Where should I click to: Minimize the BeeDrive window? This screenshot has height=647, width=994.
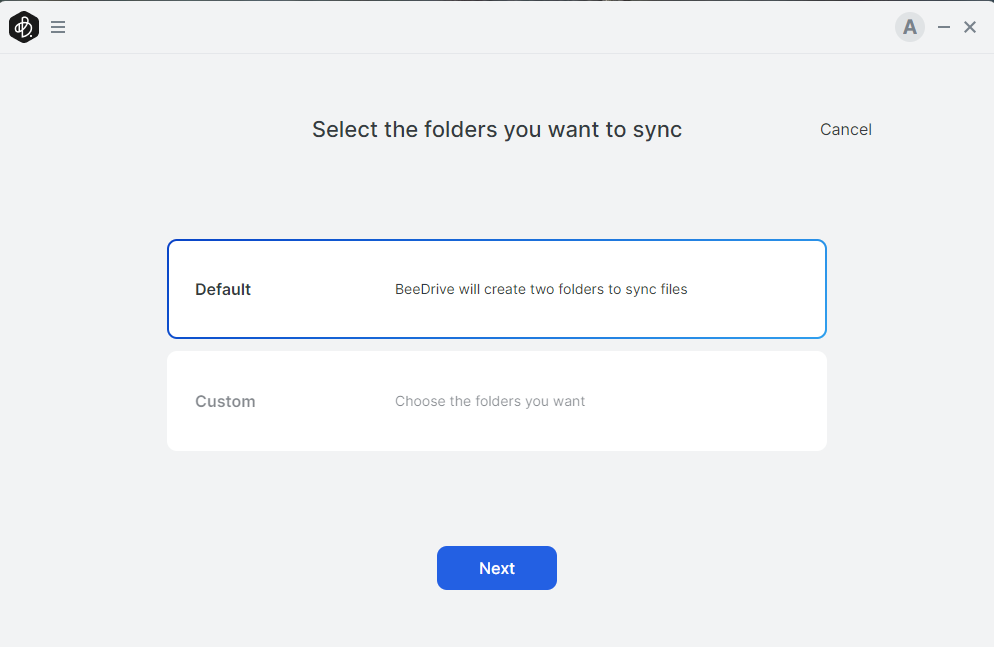tap(943, 27)
